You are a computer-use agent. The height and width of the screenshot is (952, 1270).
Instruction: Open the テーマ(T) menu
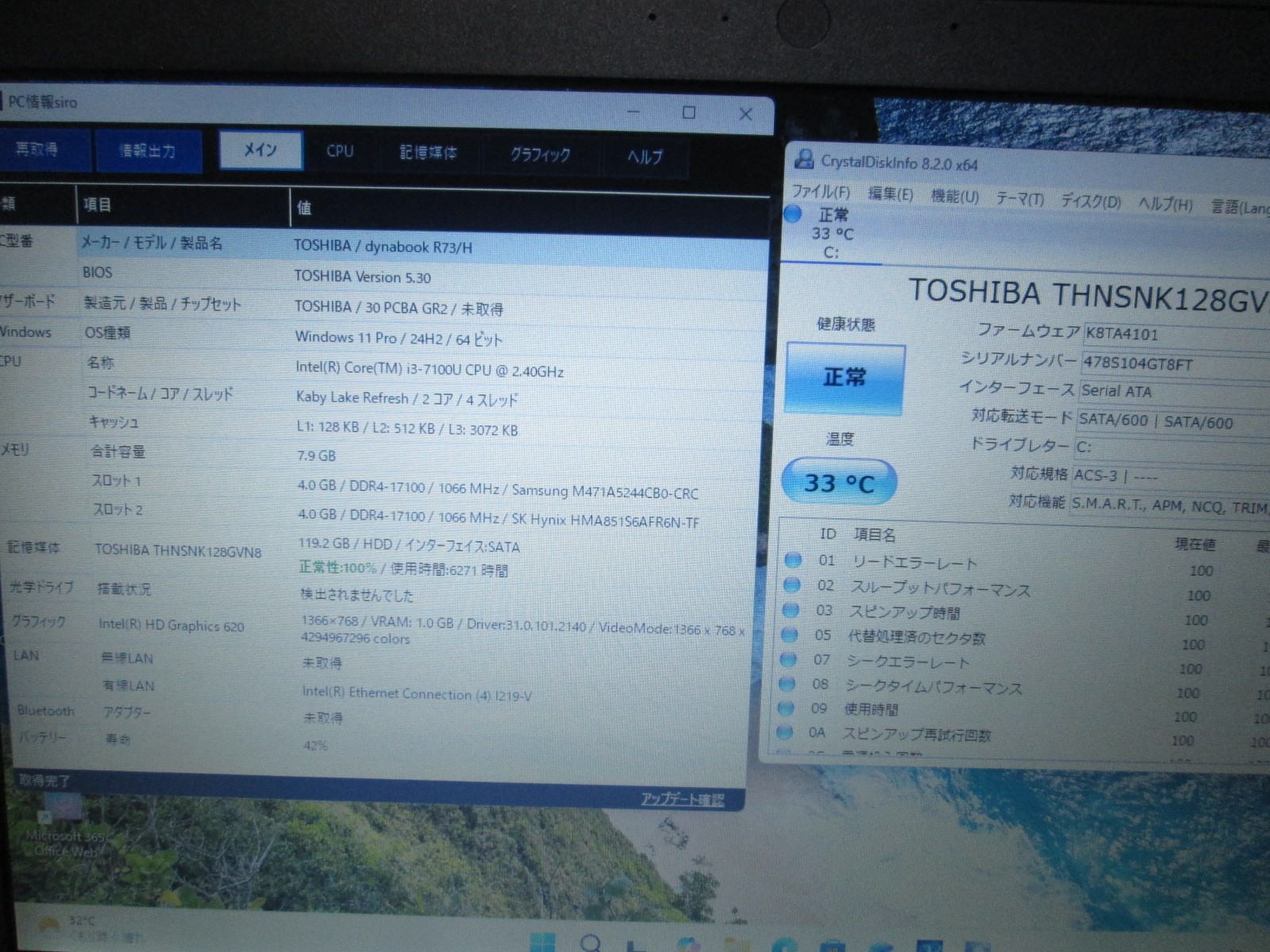[1020, 198]
